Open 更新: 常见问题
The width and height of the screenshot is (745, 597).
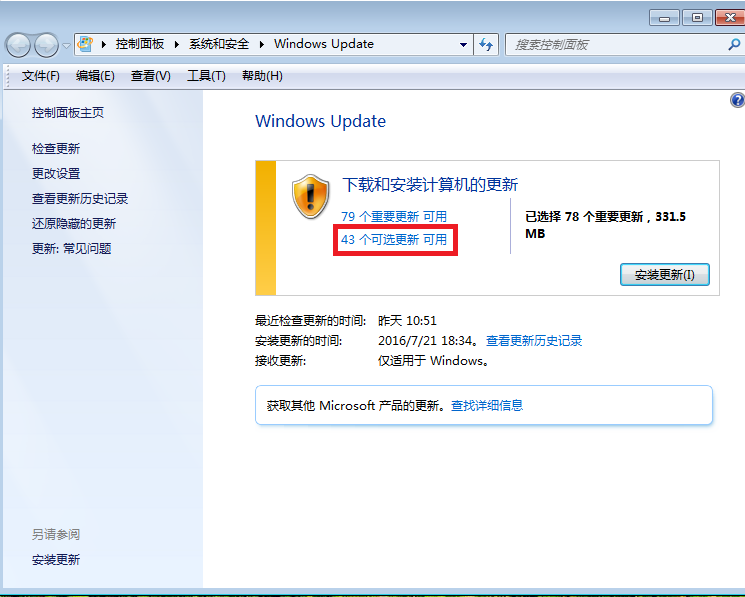[72, 248]
